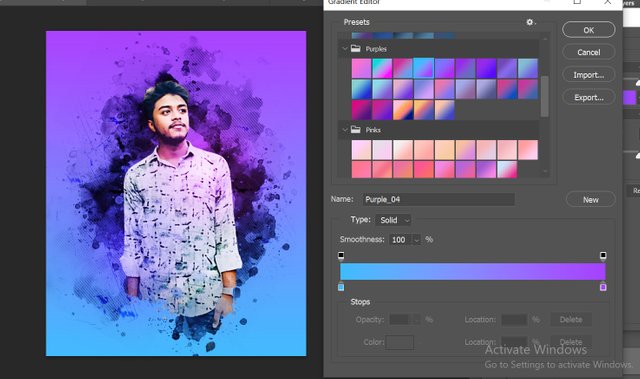
Task: Open the Presets gear menu
Action: coord(530,22)
